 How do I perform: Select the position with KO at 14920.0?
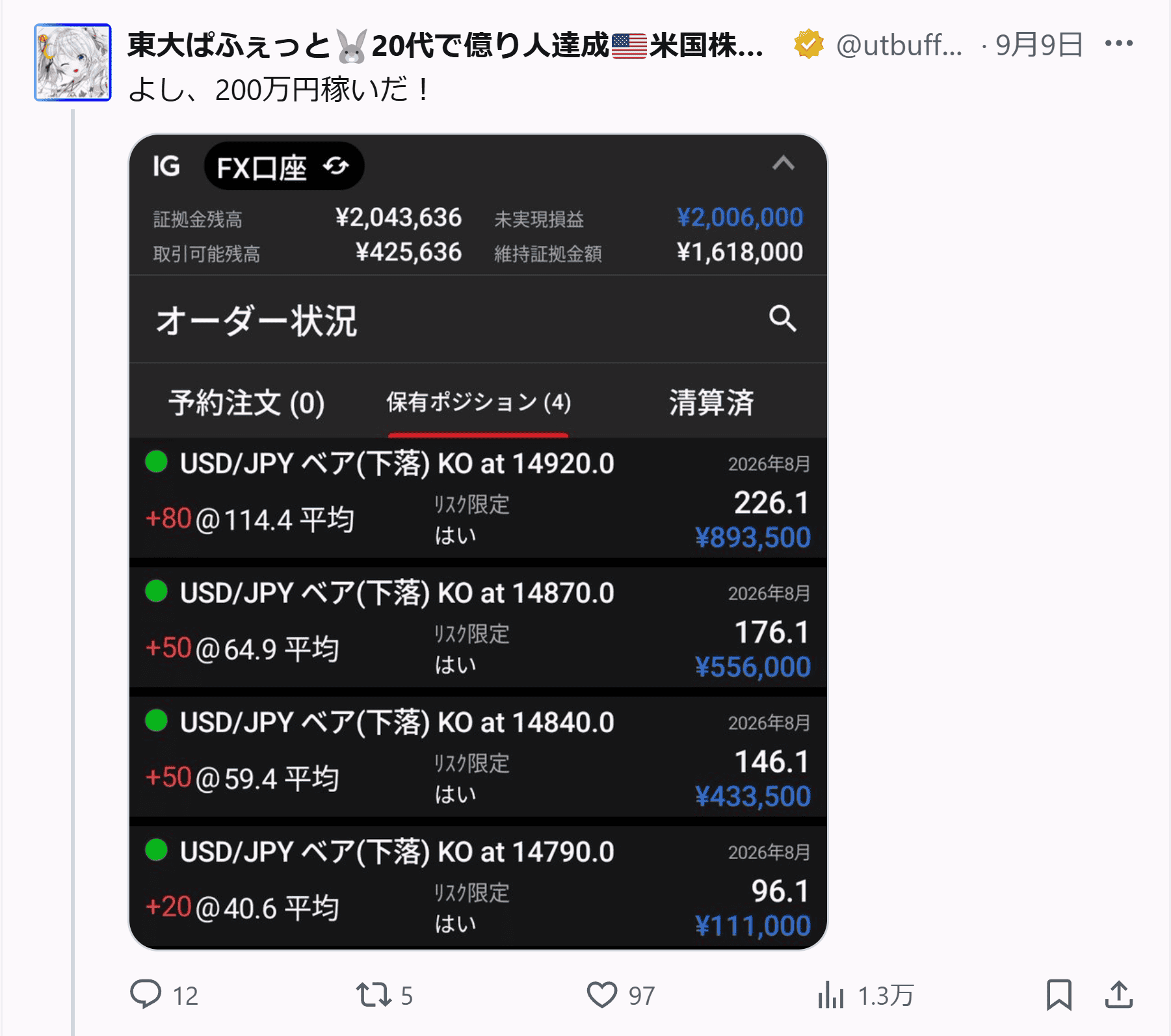pos(478,499)
